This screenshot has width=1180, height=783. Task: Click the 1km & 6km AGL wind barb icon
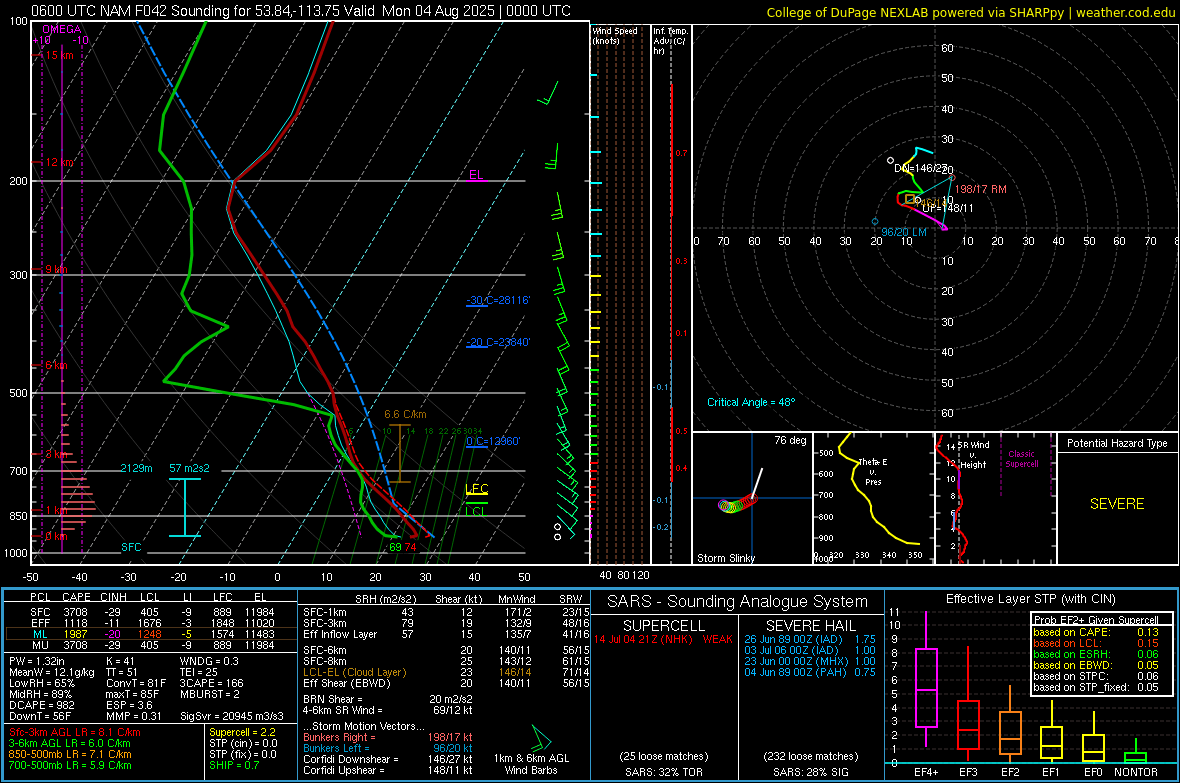pos(540,737)
